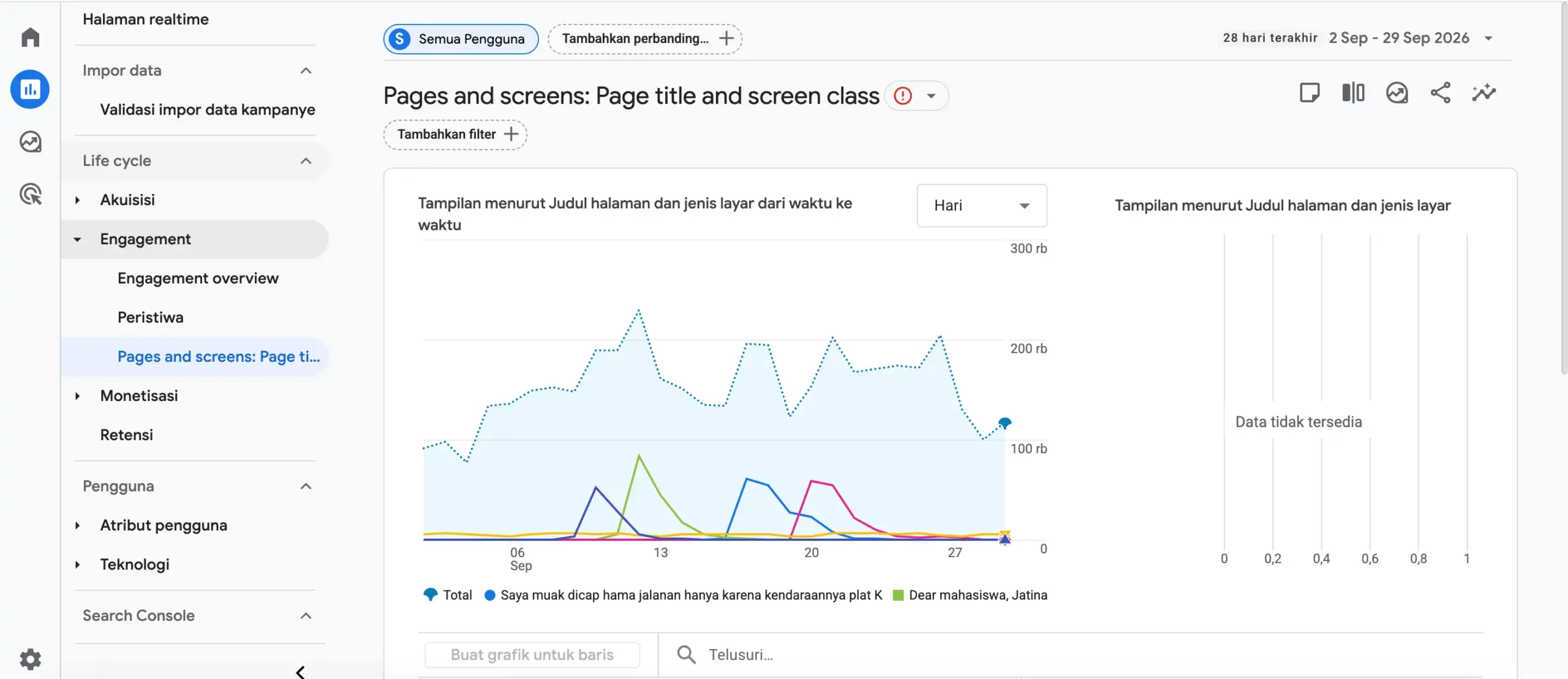Click the Customize report icon

pyautogui.click(x=1310, y=93)
